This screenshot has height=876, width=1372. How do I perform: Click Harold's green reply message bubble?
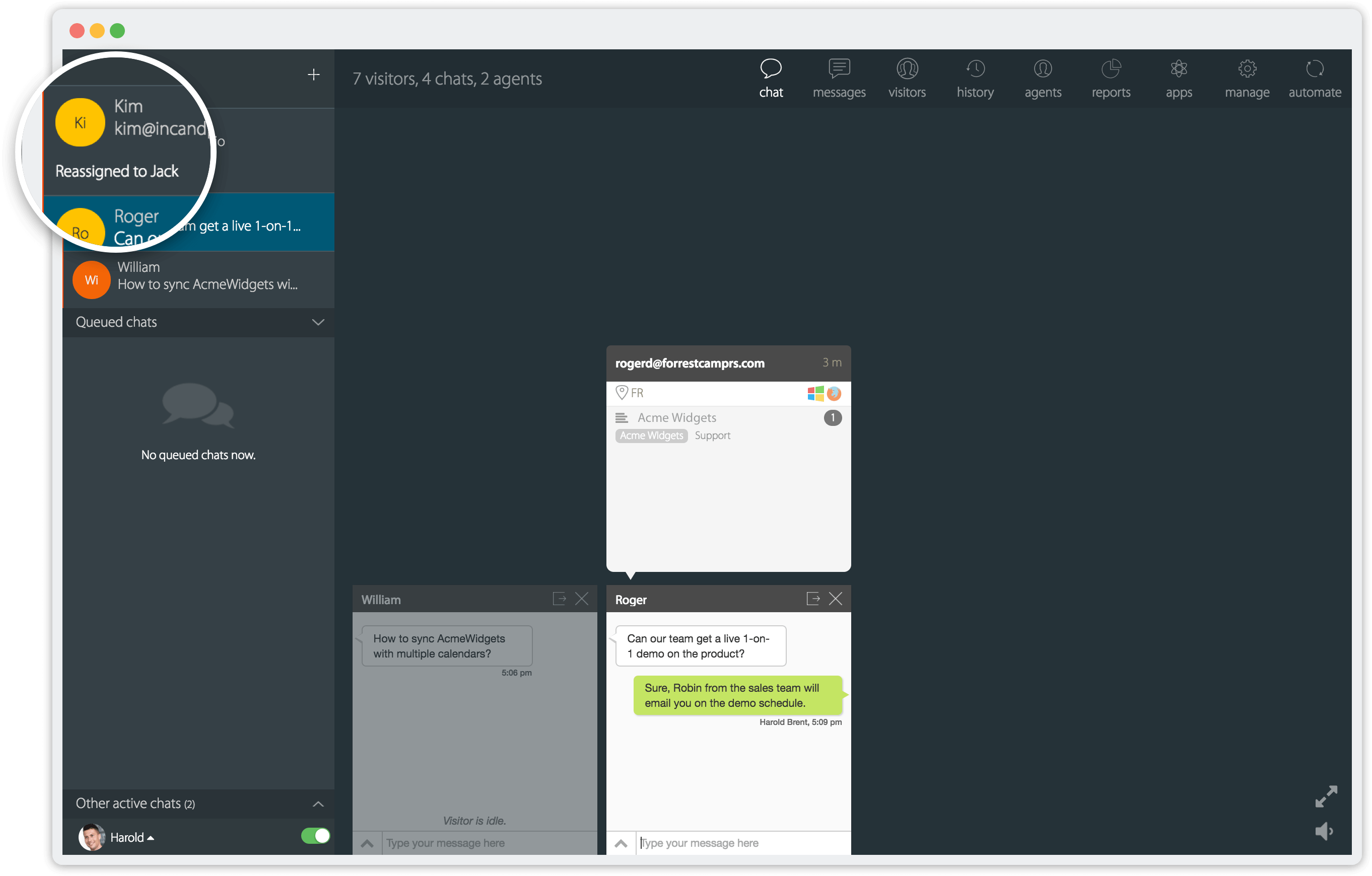point(738,695)
